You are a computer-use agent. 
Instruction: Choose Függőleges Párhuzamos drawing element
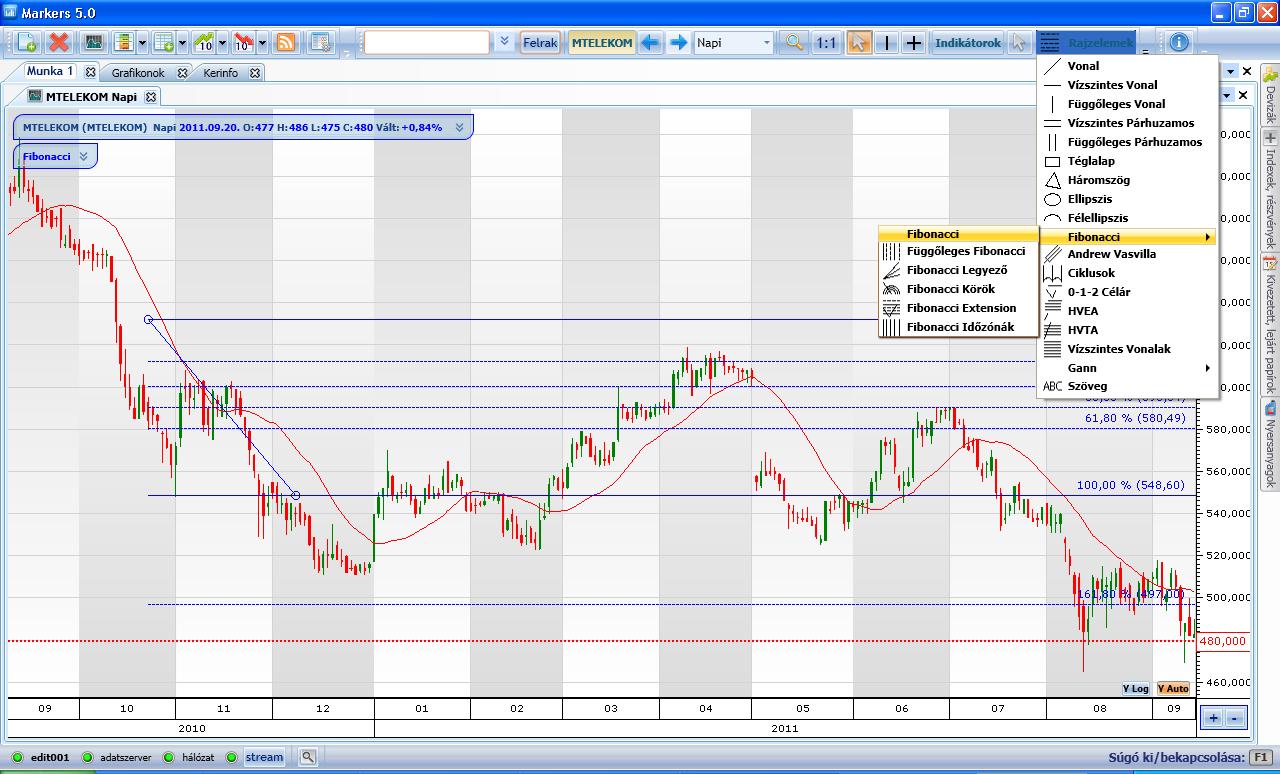(x=1128, y=142)
